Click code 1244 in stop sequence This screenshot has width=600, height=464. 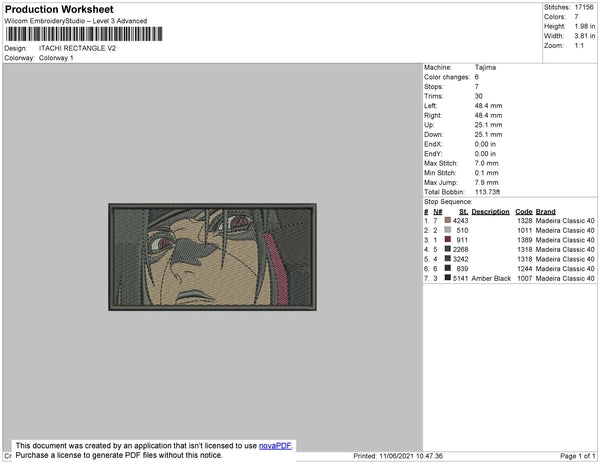point(525,269)
